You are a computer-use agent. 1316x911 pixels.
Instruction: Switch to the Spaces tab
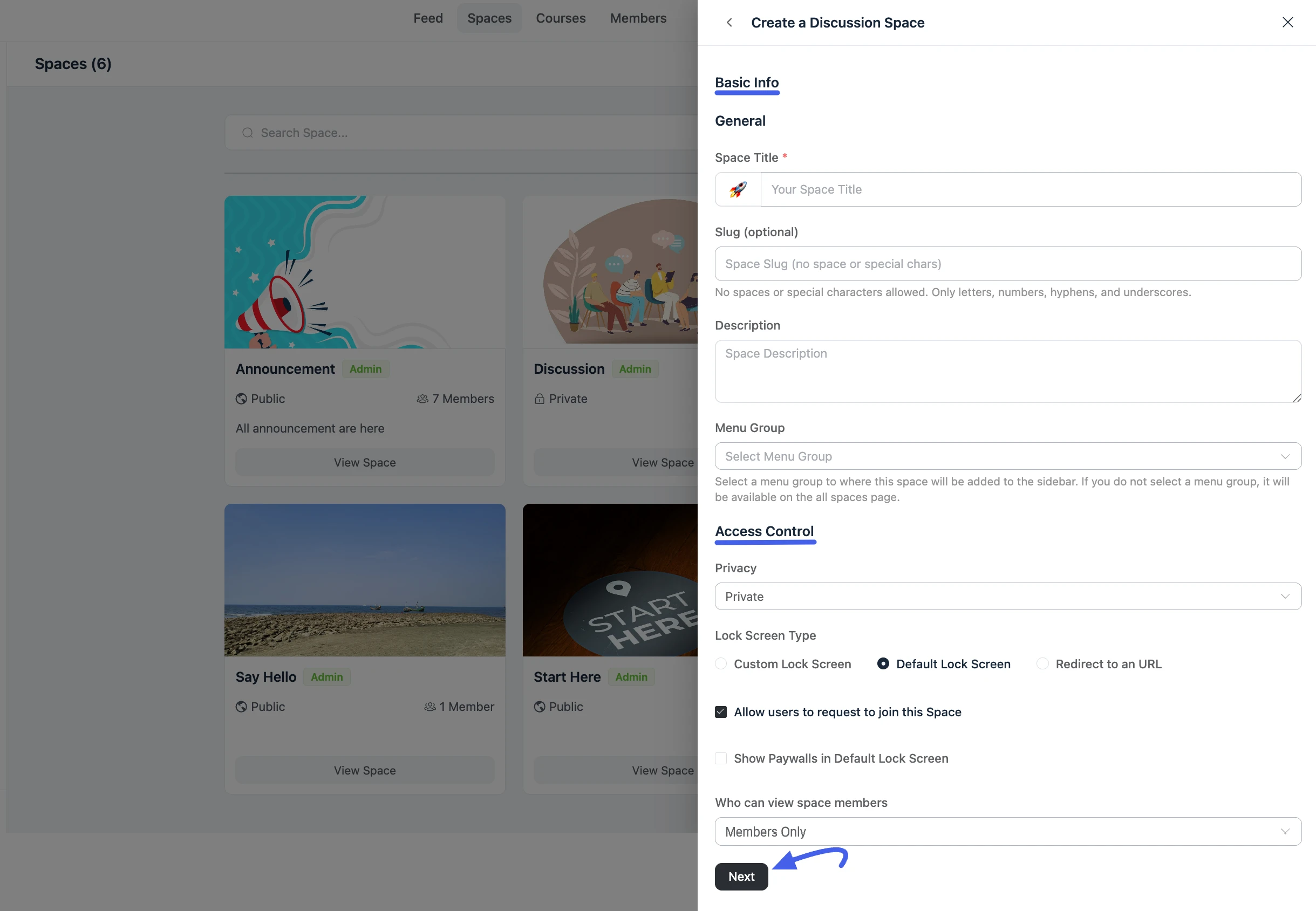(x=489, y=18)
